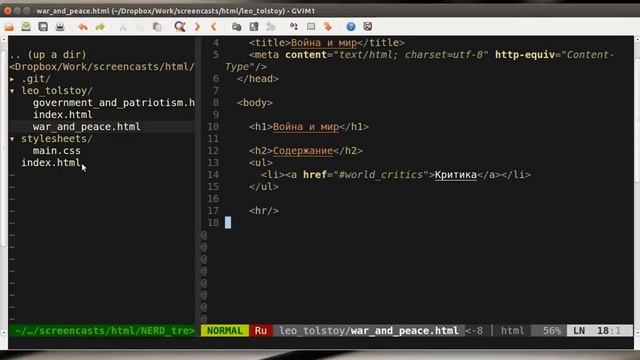Click the 'Критика' link text
Screen dimensions: 640x360
point(456,175)
